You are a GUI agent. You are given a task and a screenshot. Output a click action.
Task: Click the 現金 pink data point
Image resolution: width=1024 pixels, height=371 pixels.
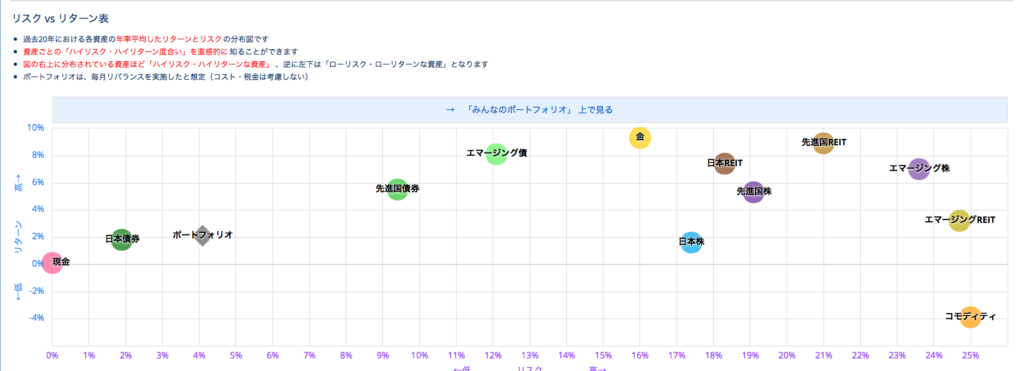[x=52, y=263]
